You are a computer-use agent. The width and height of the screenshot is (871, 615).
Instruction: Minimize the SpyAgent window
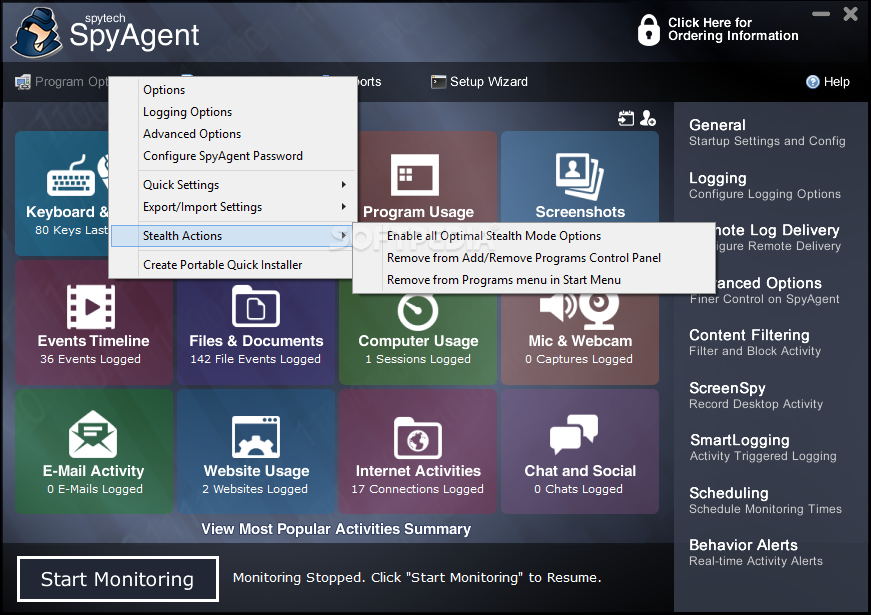821,14
